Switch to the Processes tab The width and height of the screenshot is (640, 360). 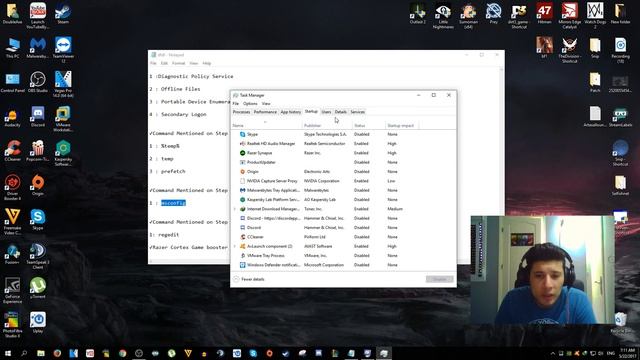coord(241,112)
